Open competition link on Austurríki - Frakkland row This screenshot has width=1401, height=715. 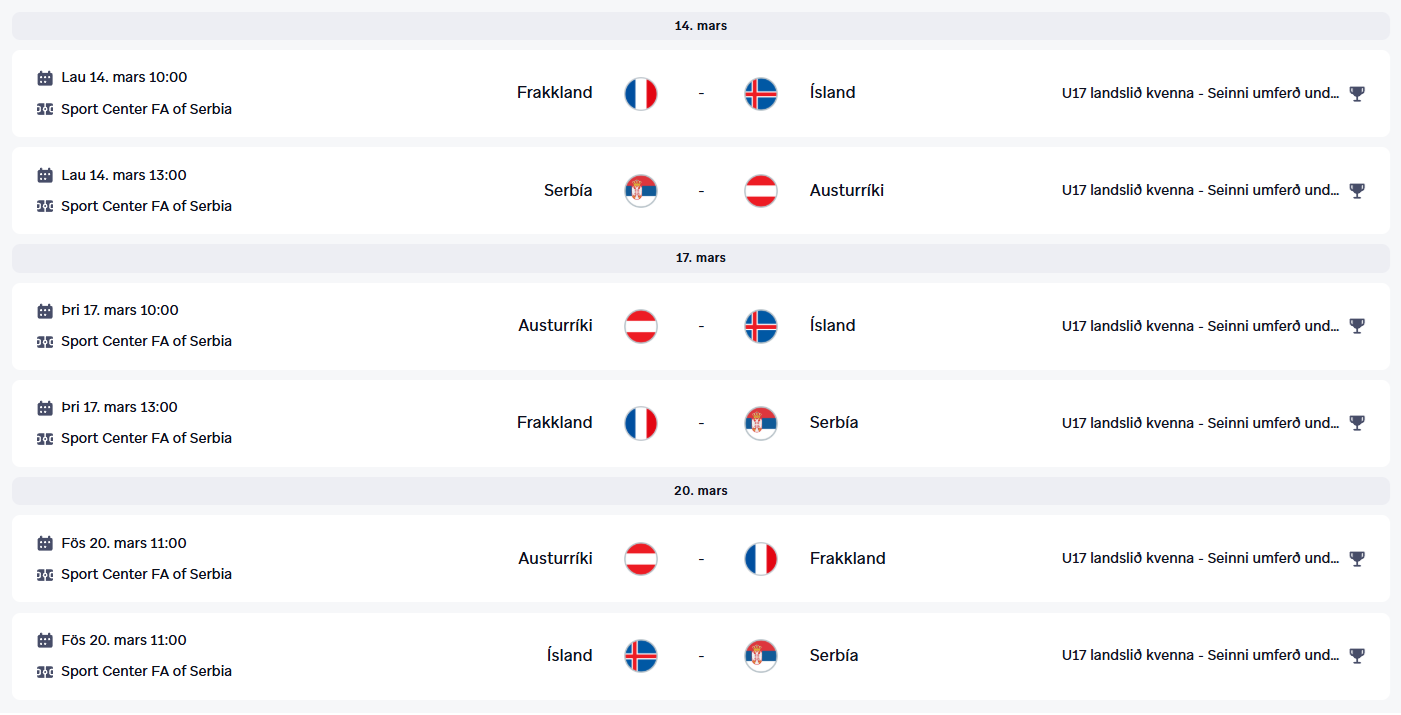pos(1200,559)
